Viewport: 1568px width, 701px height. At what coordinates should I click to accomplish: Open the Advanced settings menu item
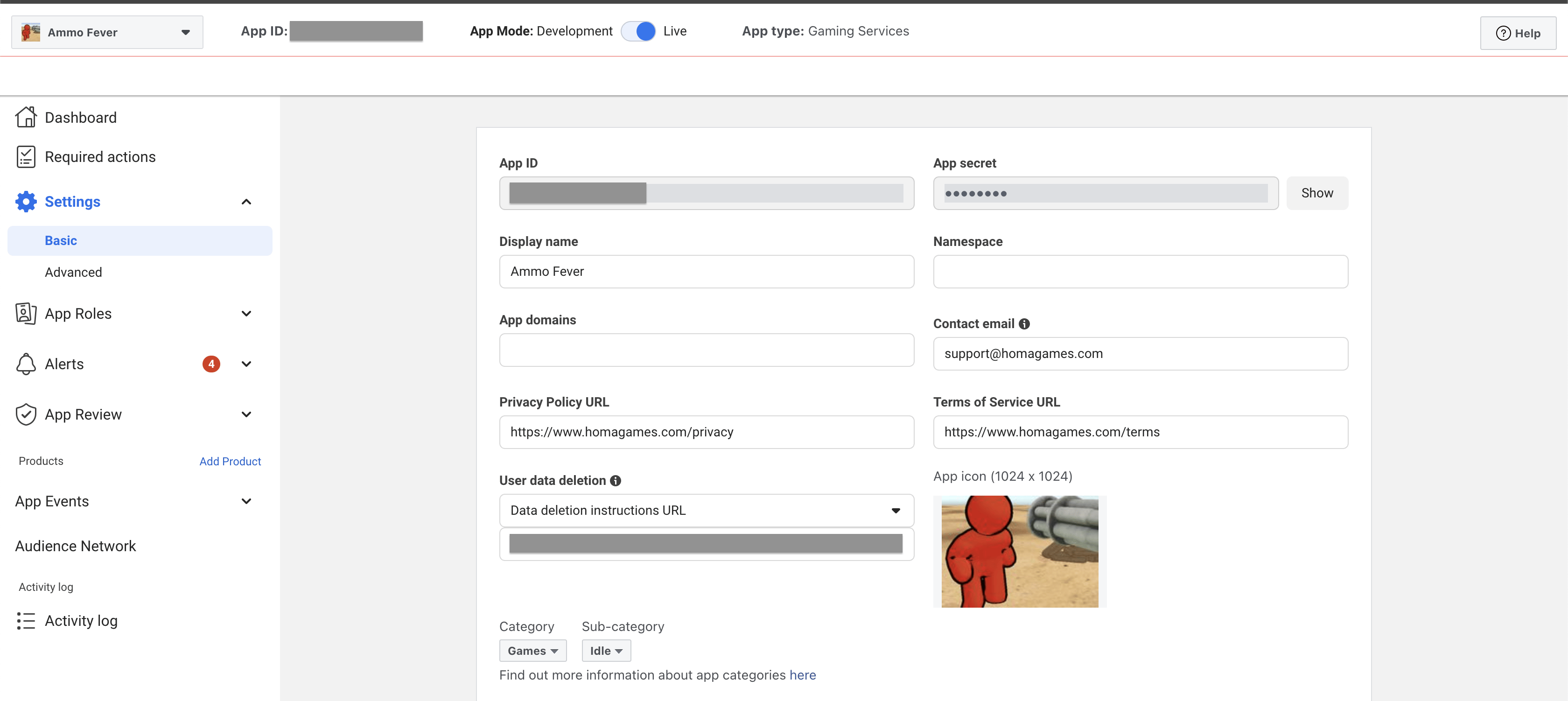click(73, 272)
